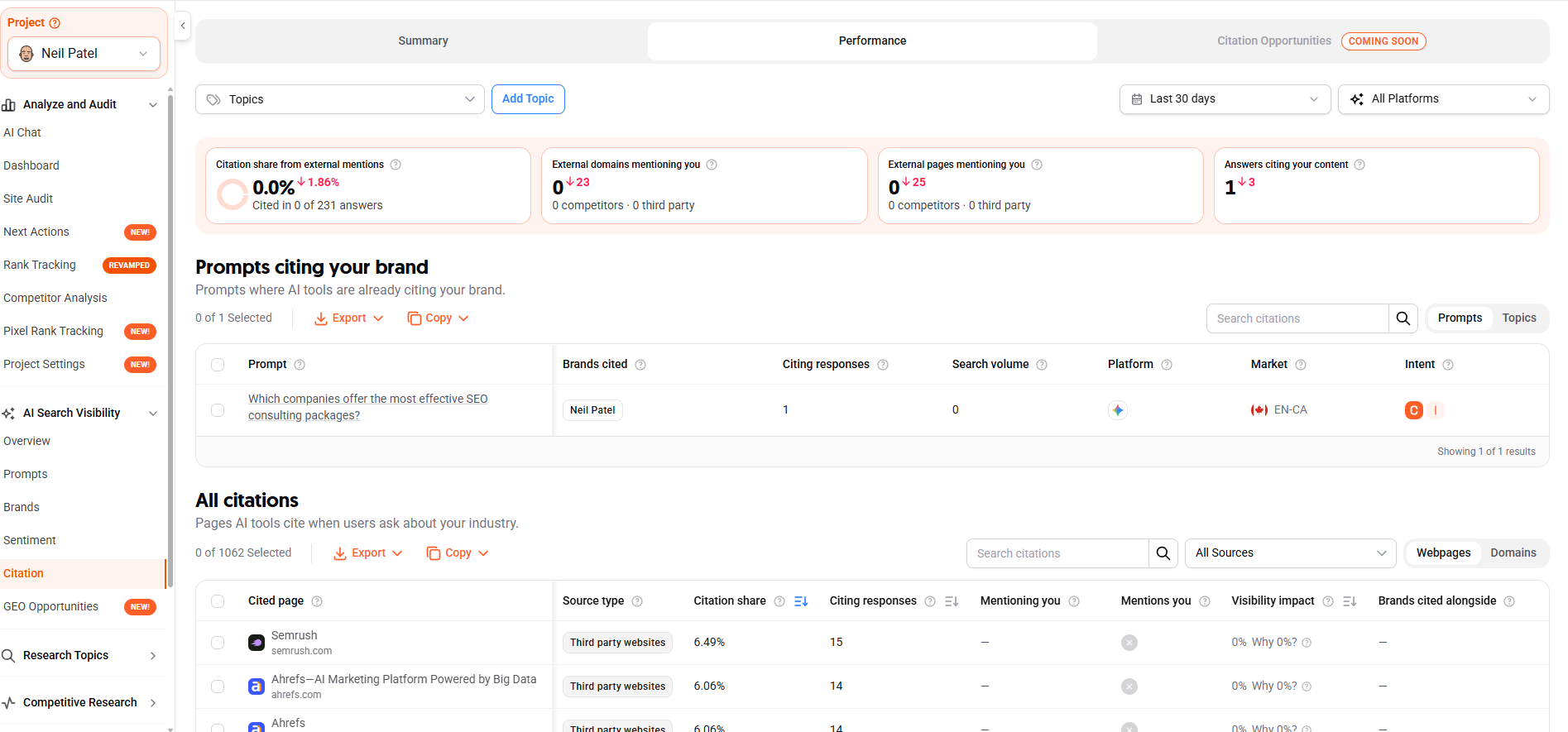
Task: Click the Add Topic button
Action: [528, 99]
